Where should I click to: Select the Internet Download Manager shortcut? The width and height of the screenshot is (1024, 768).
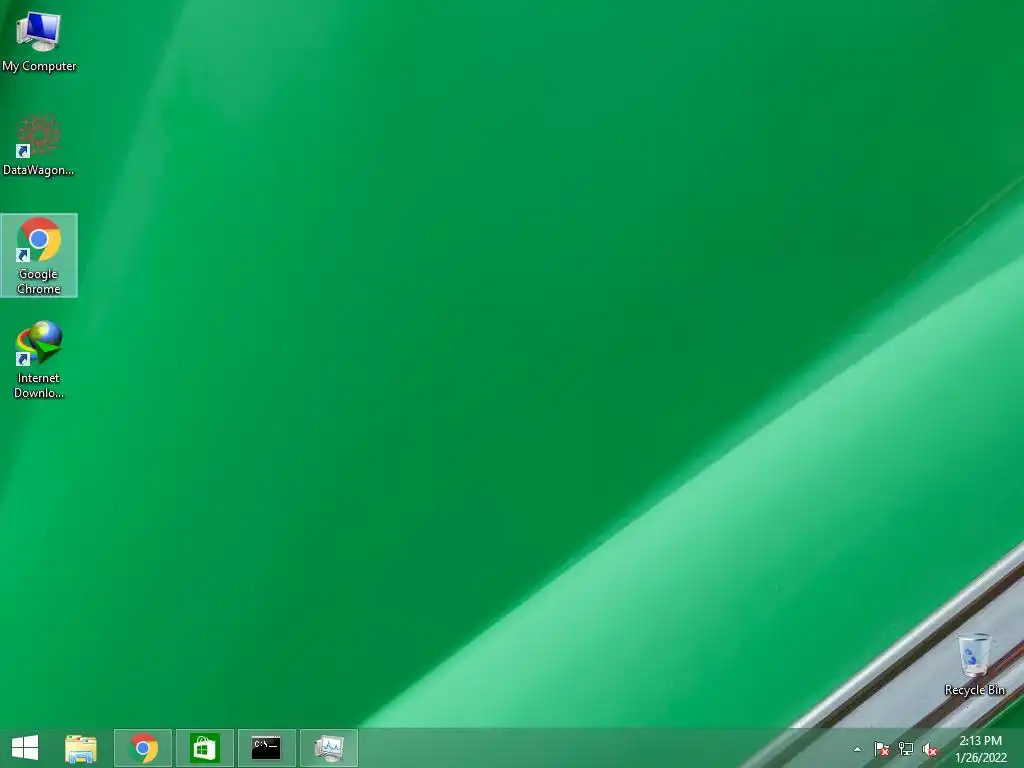(x=39, y=359)
